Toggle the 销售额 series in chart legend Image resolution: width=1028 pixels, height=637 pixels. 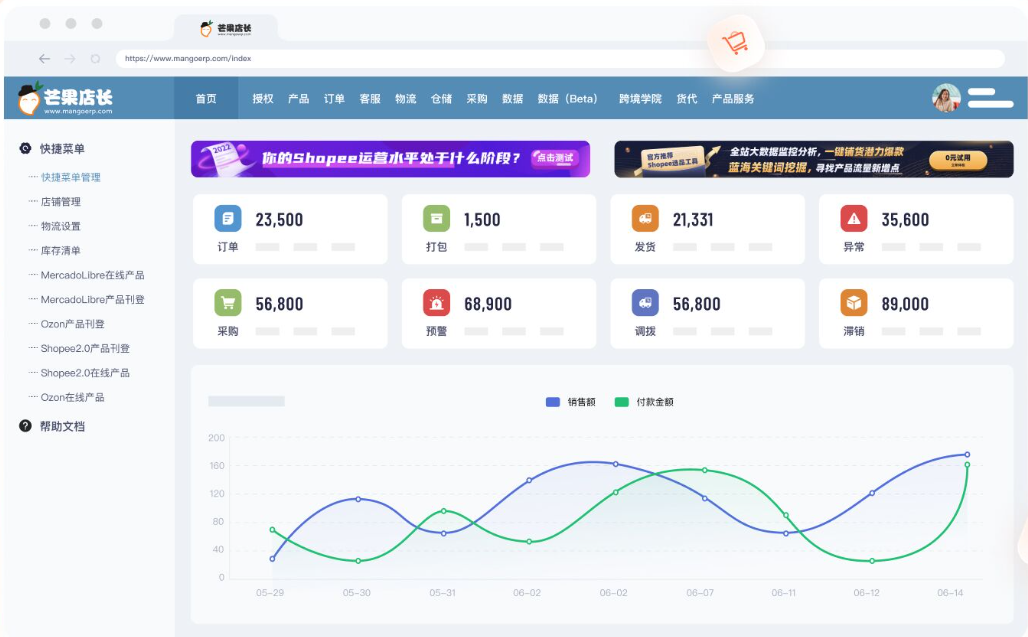[x=570, y=402]
